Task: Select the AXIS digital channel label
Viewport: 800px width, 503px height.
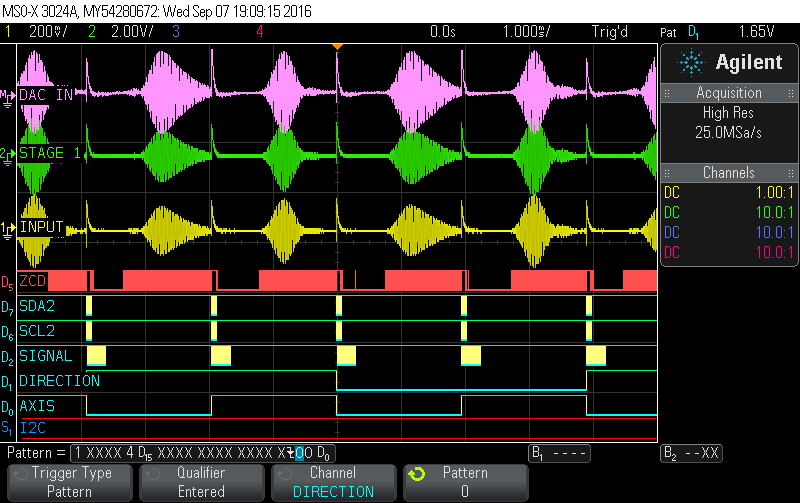Action: point(37,406)
